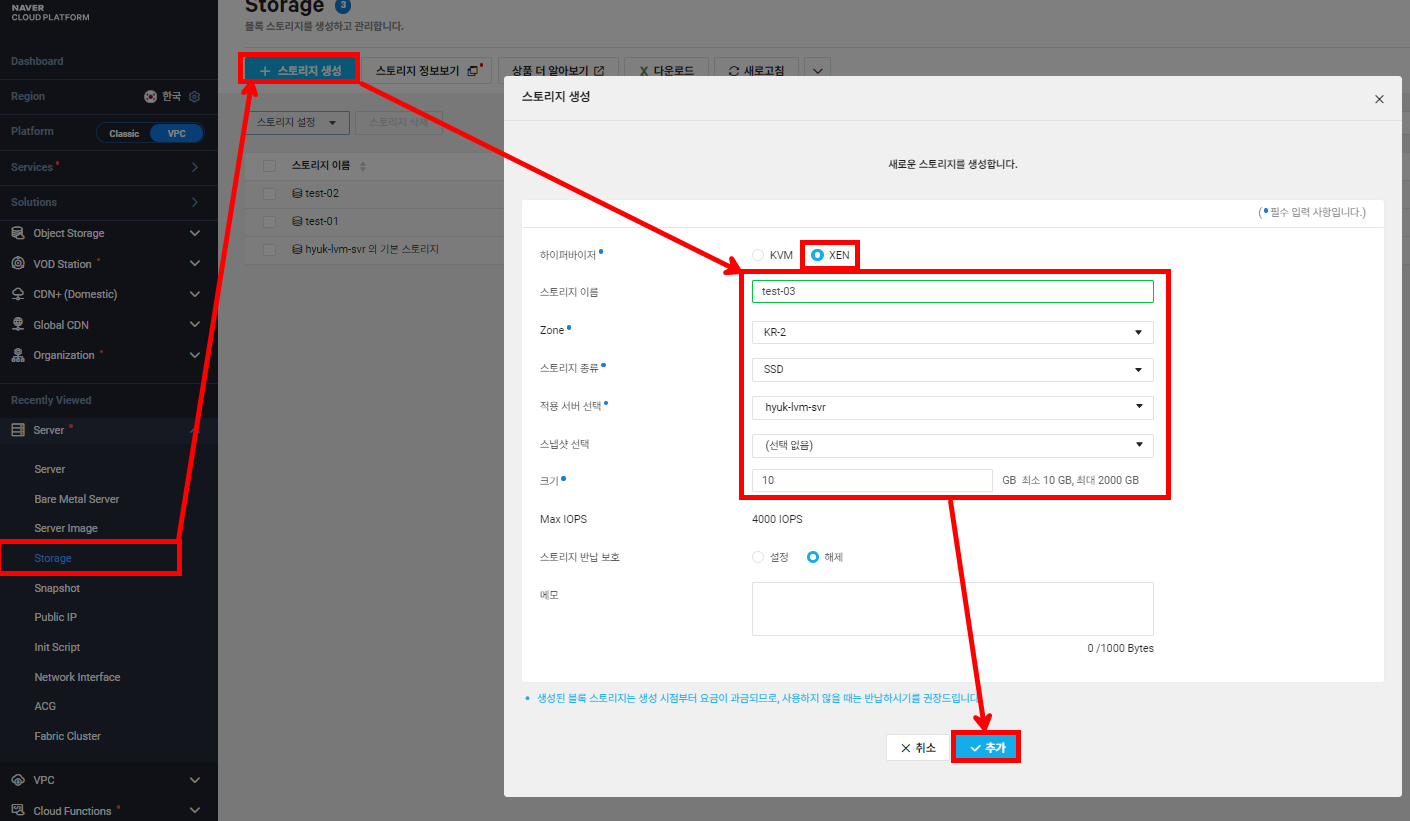
Task: Select the KVM hypervisor radio button
Action: pyautogui.click(x=758, y=255)
